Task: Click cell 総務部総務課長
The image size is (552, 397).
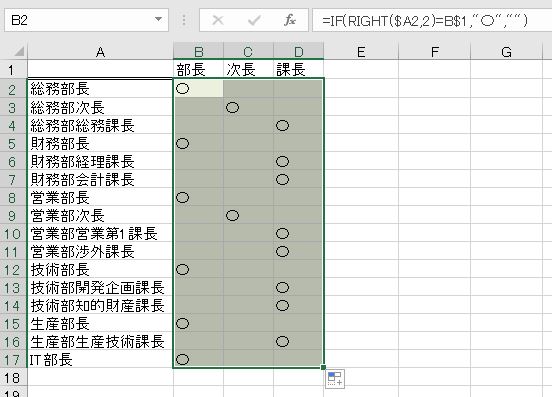Action: tap(100, 125)
